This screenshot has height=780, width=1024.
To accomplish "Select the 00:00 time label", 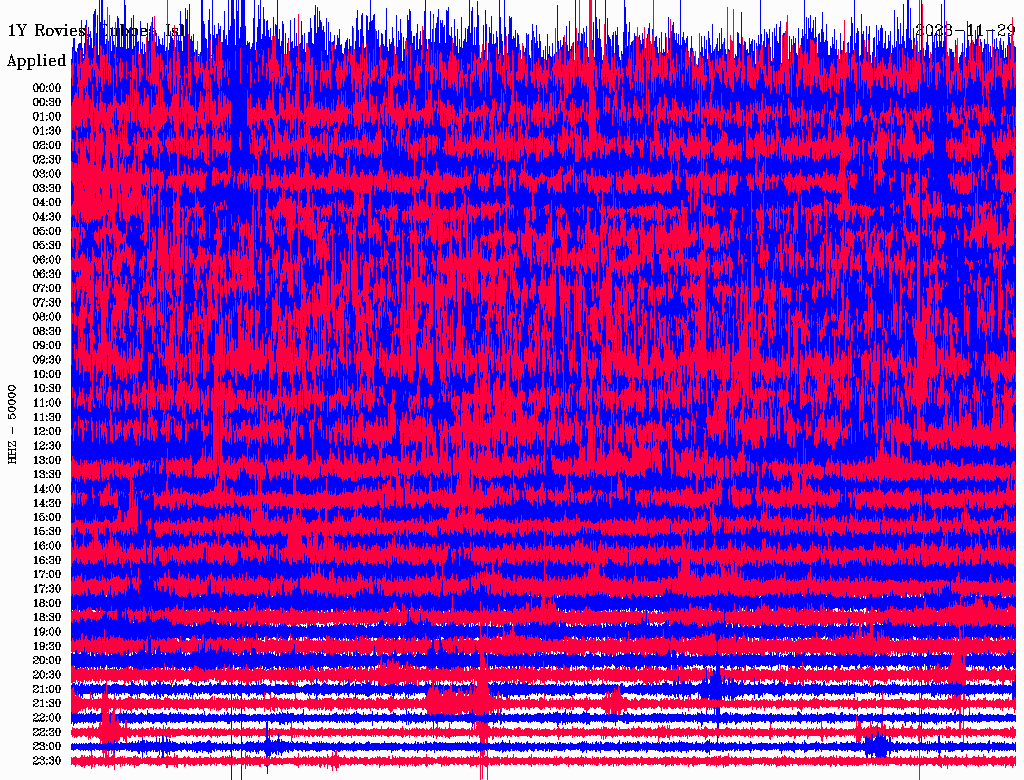I will point(47,88).
